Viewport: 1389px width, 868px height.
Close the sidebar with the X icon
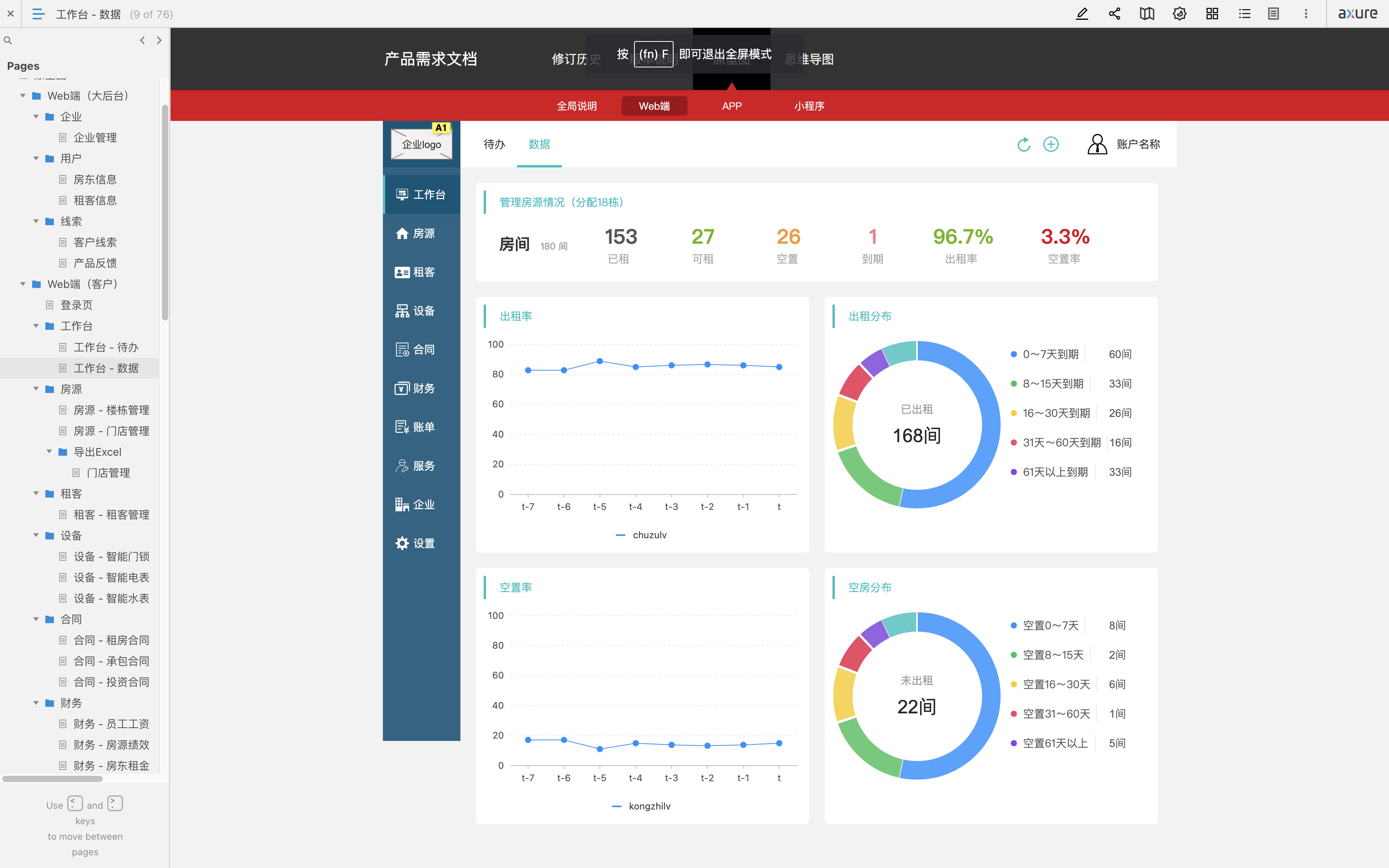[x=10, y=14]
